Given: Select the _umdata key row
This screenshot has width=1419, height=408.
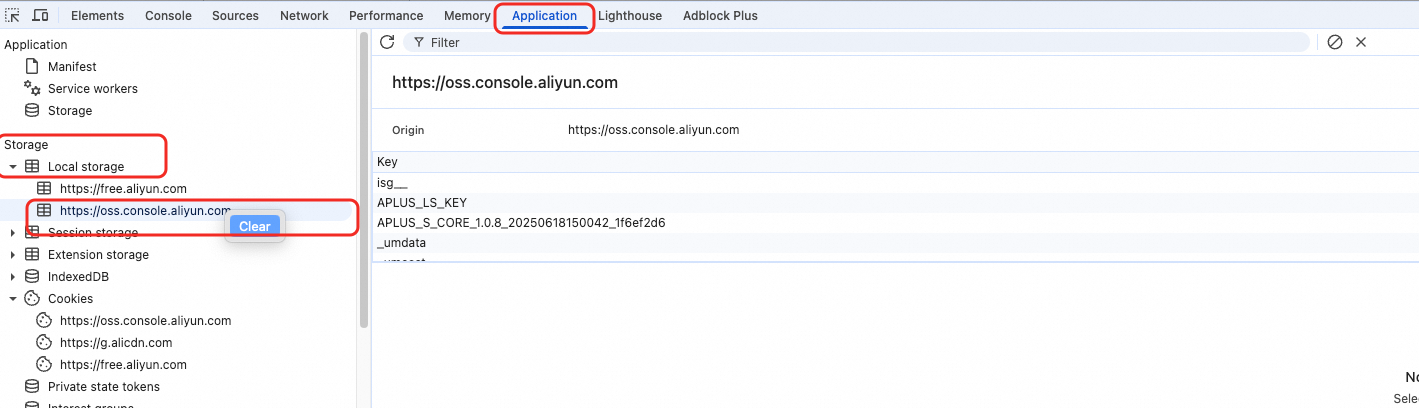Looking at the screenshot, I should (895, 243).
